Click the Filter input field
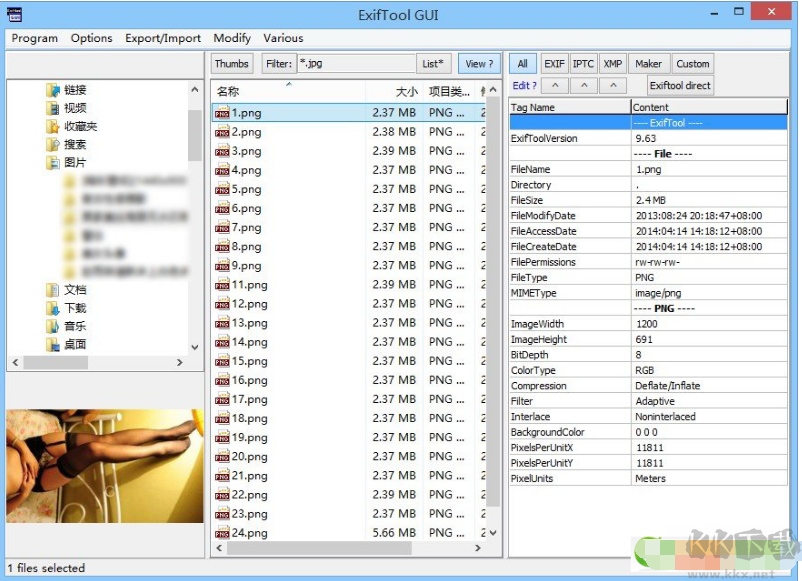Screen dimensions: 802x581 355,64
